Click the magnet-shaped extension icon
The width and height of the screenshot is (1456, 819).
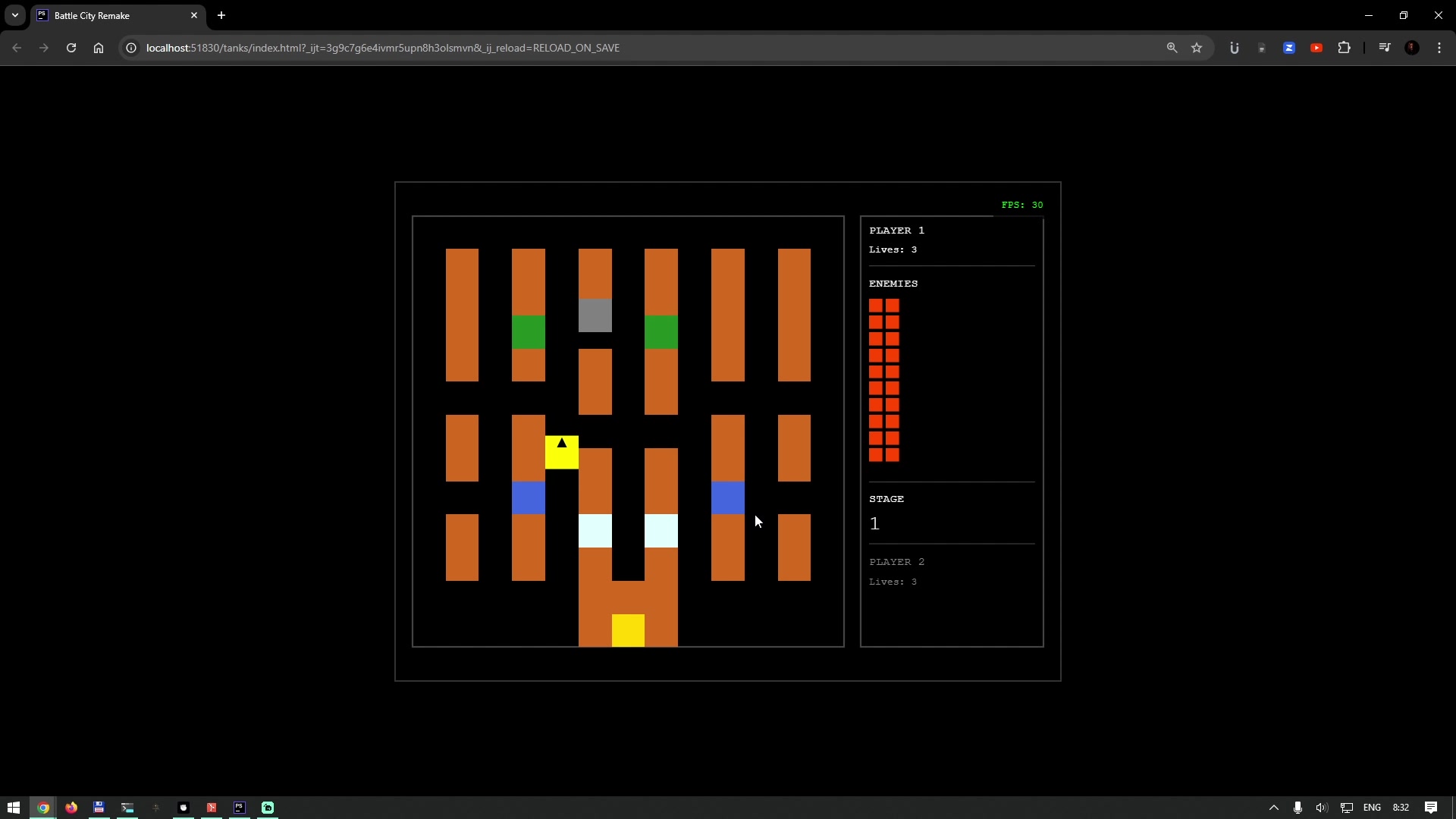[x=1234, y=47]
